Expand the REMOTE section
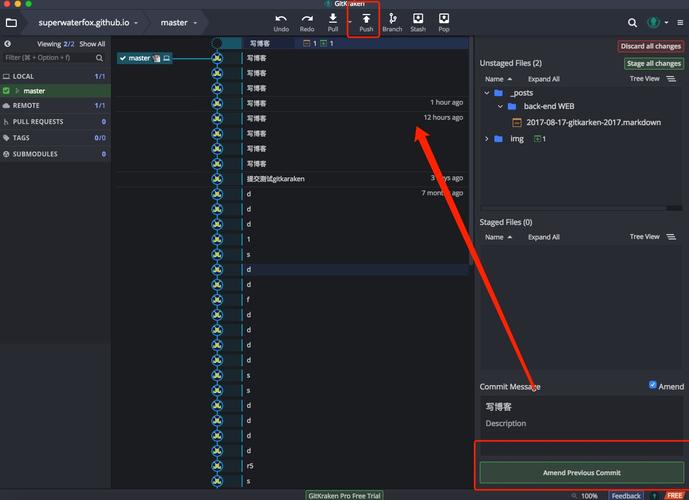 pos(55,106)
